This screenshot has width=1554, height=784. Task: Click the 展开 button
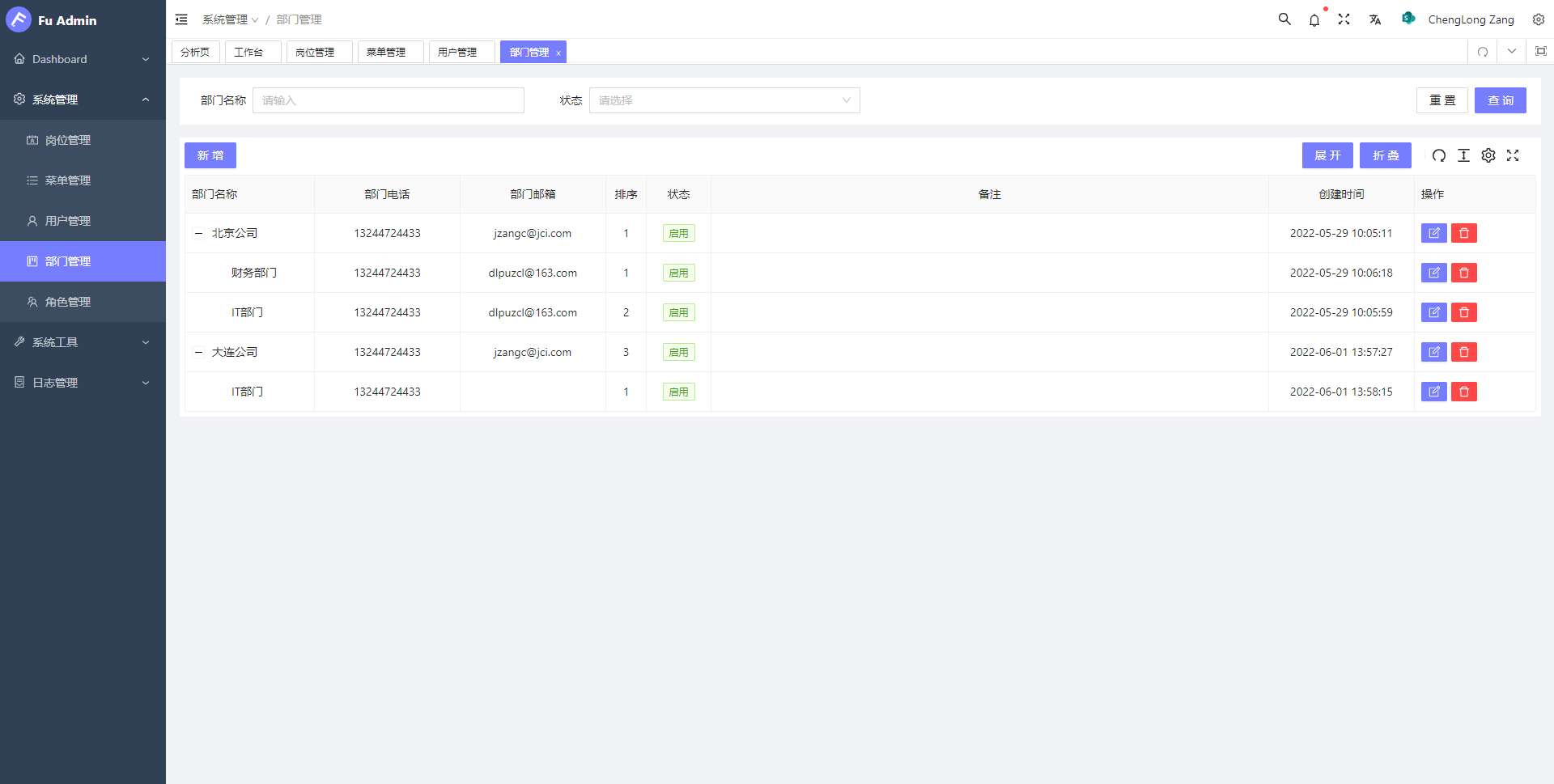[1327, 155]
